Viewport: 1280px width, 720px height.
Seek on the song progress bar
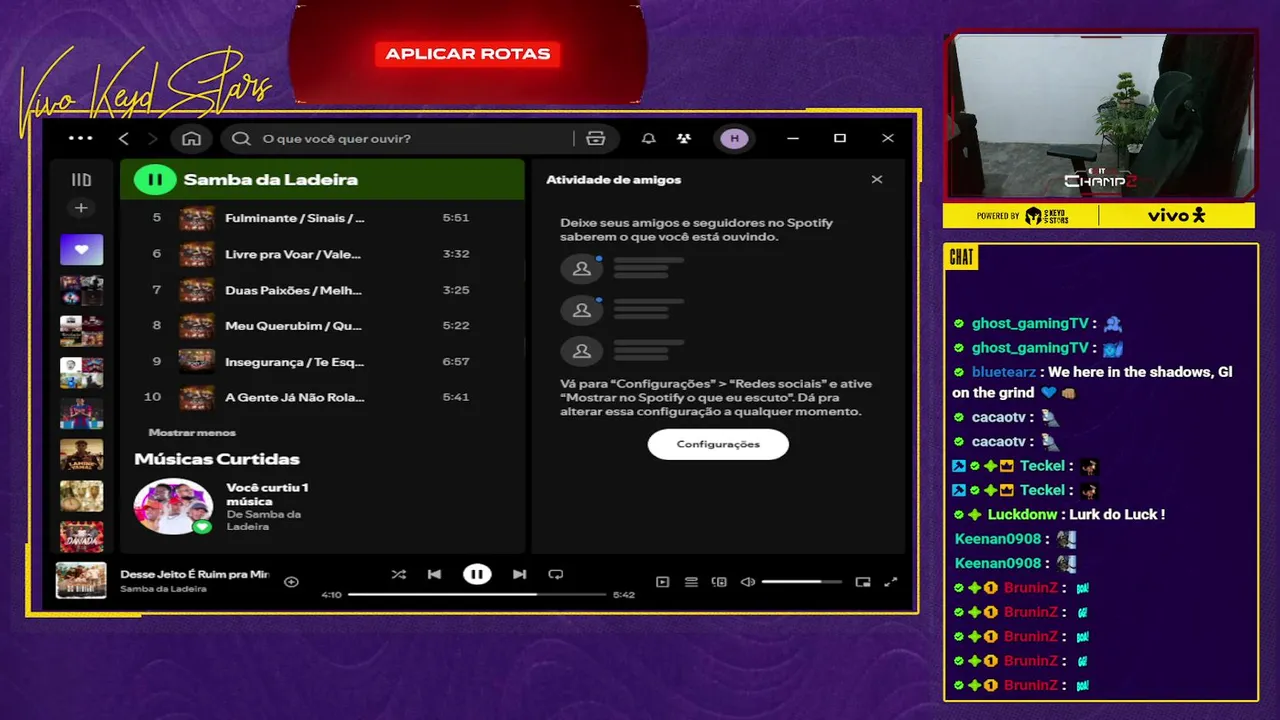[x=477, y=594]
